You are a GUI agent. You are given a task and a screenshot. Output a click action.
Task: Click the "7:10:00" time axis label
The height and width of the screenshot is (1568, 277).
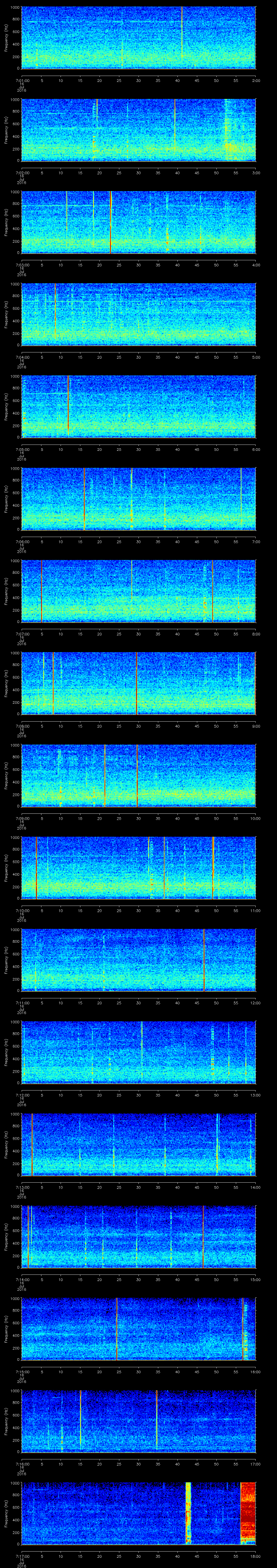22,910
